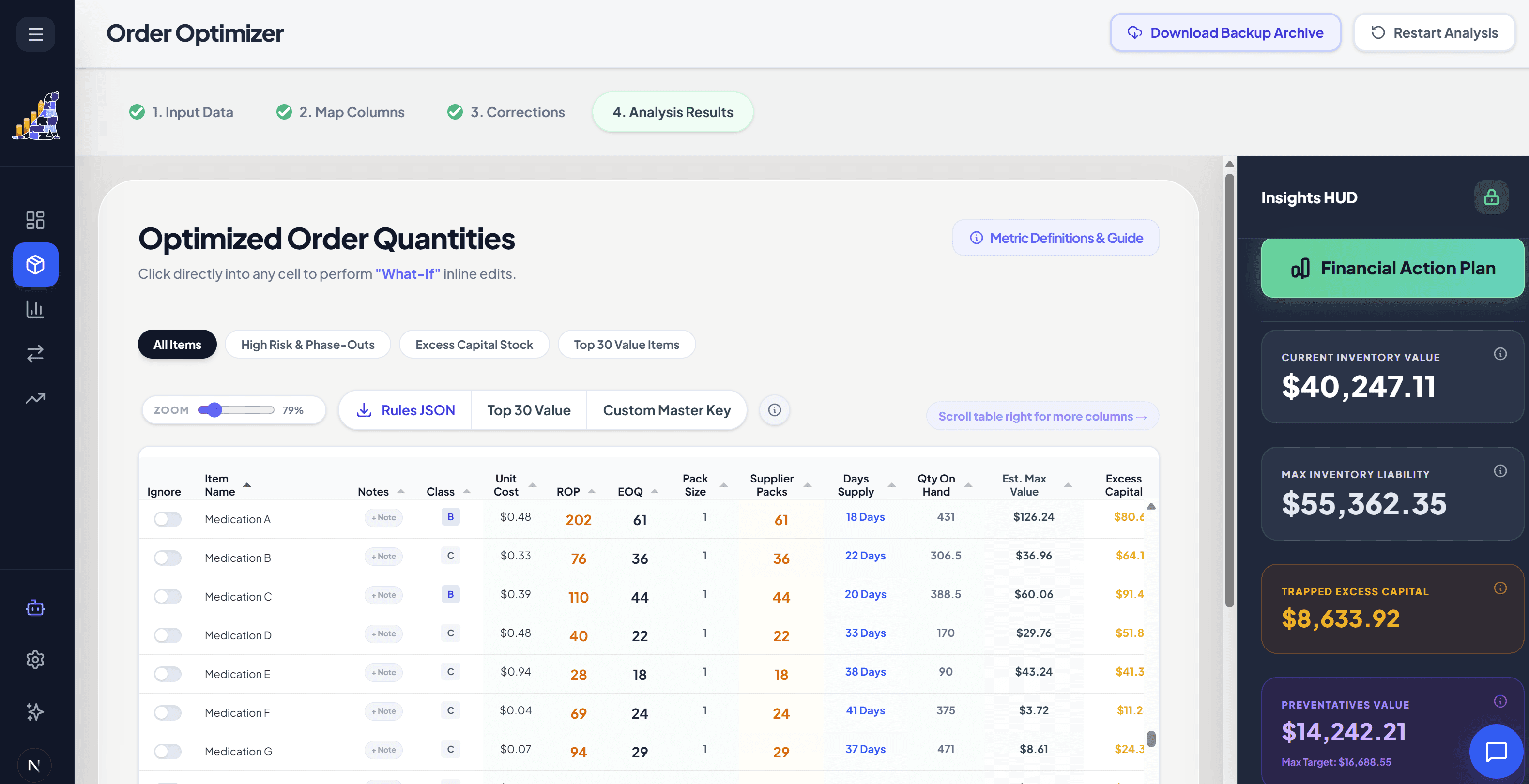The height and width of the screenshot is (784, 1529).
Task: Click the table's inner scrollbar thumb
Action: point(1151,739)
